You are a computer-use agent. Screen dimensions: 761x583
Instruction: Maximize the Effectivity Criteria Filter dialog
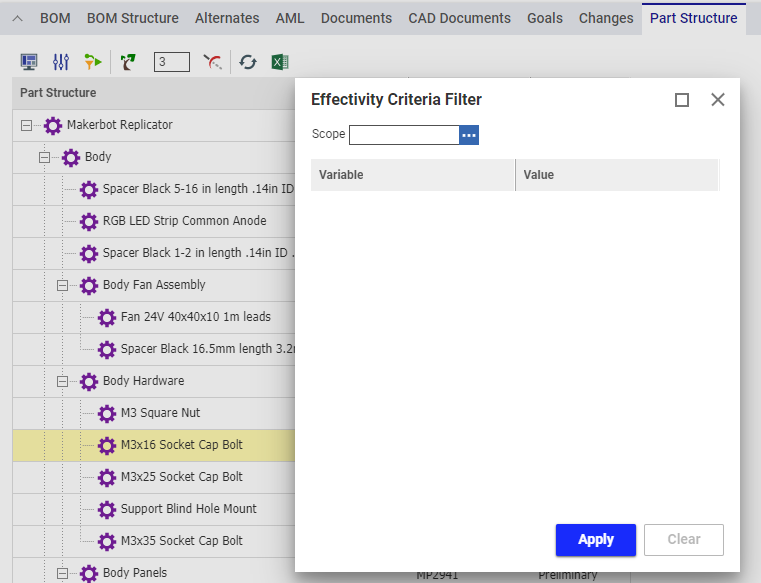682,100
